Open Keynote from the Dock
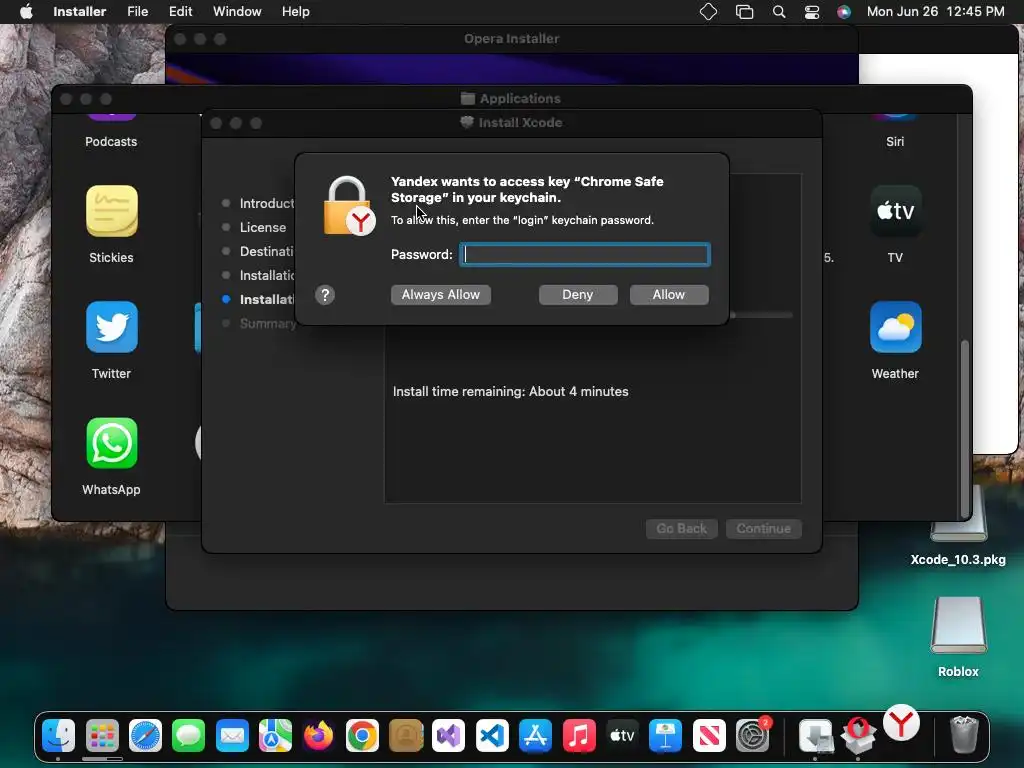Screen dimensions: 1024x768 [665, 737]
